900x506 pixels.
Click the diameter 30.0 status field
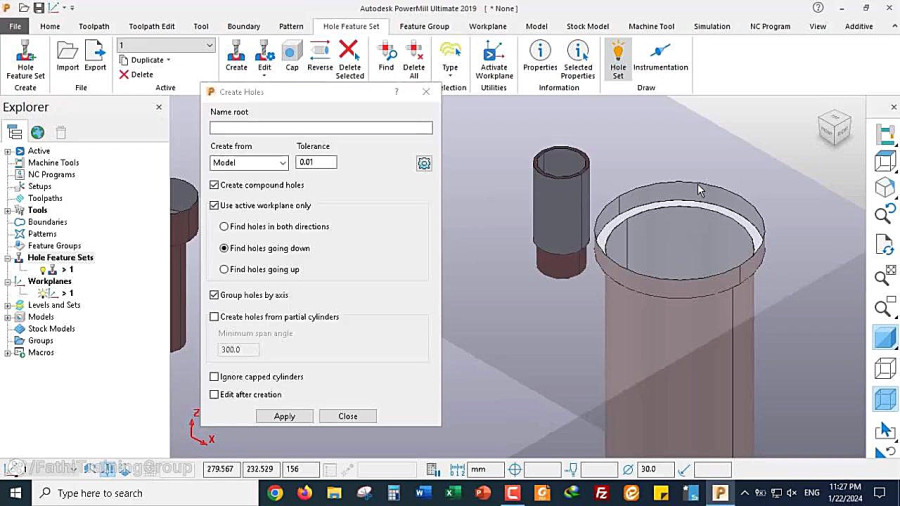coord(655,469)
